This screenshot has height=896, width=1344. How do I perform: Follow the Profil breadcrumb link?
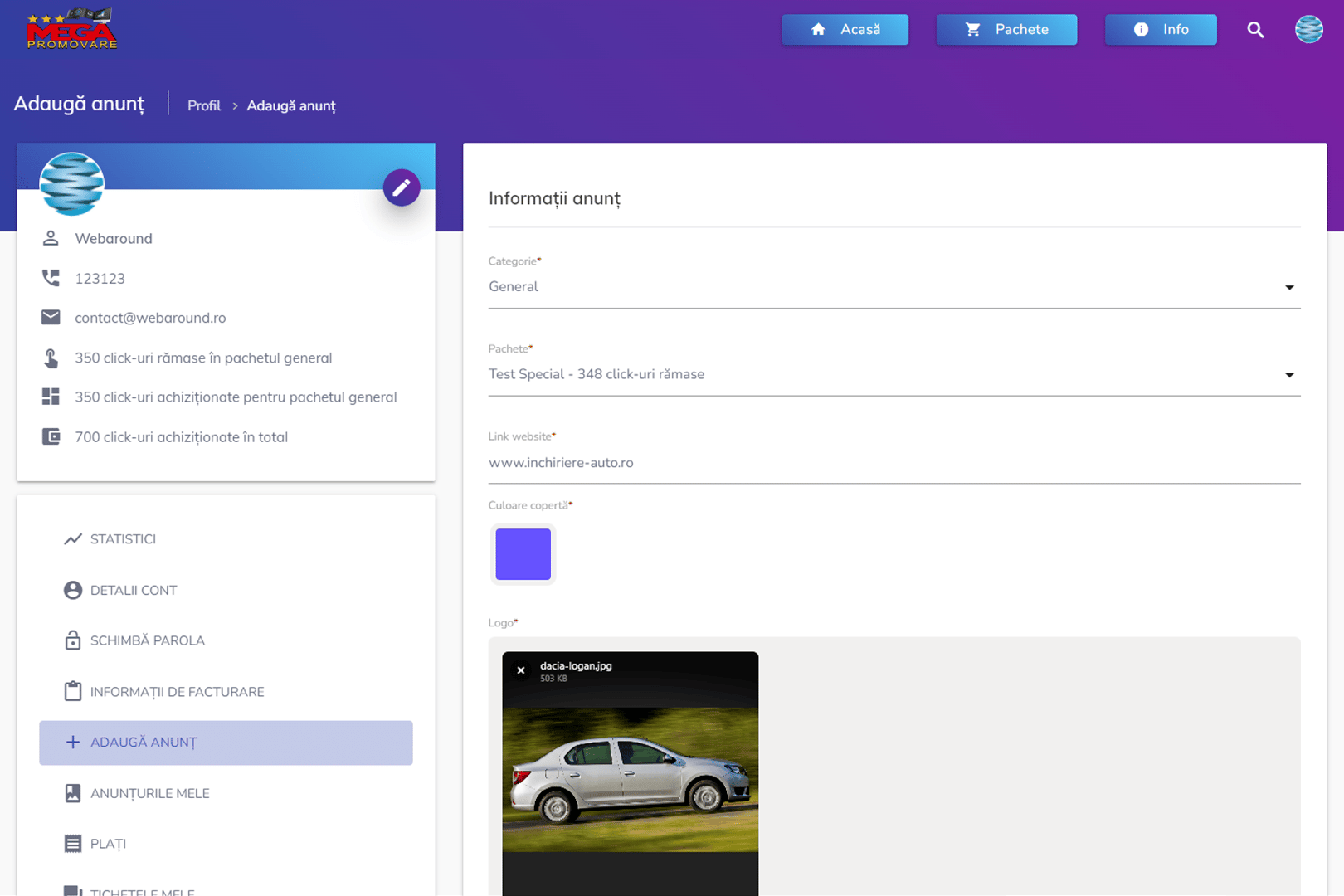tap(204, 106)
